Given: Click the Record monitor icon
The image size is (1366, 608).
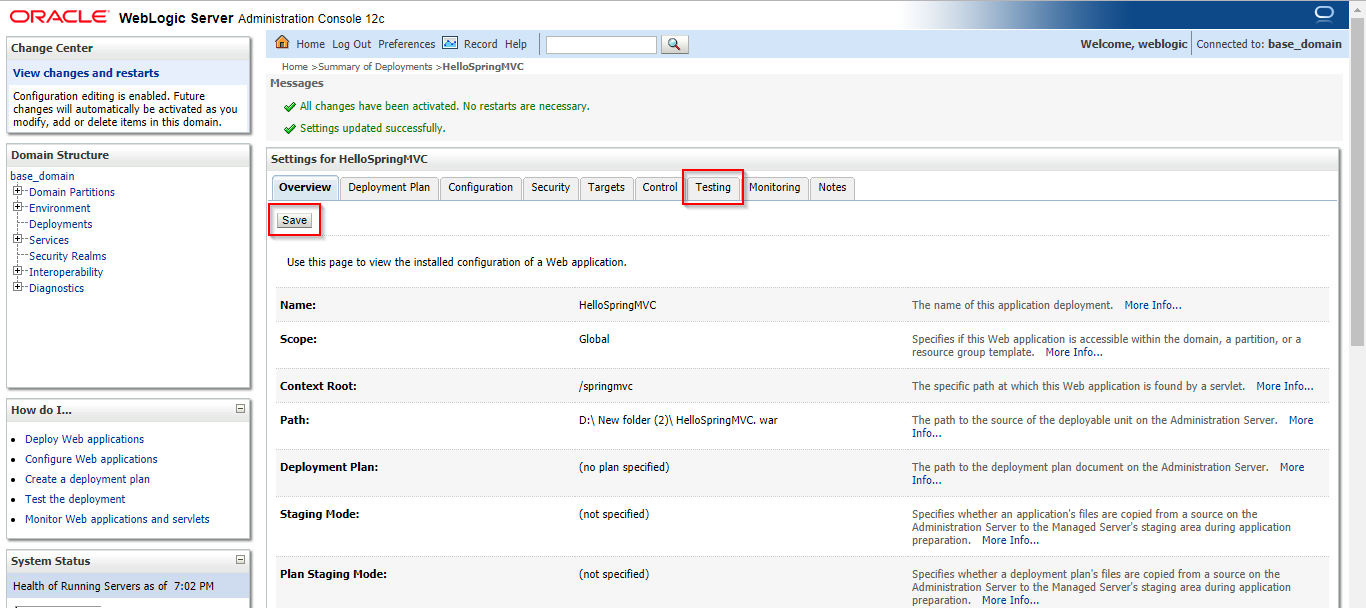Looking at the screenshot, I should click(x=450, y=43).
